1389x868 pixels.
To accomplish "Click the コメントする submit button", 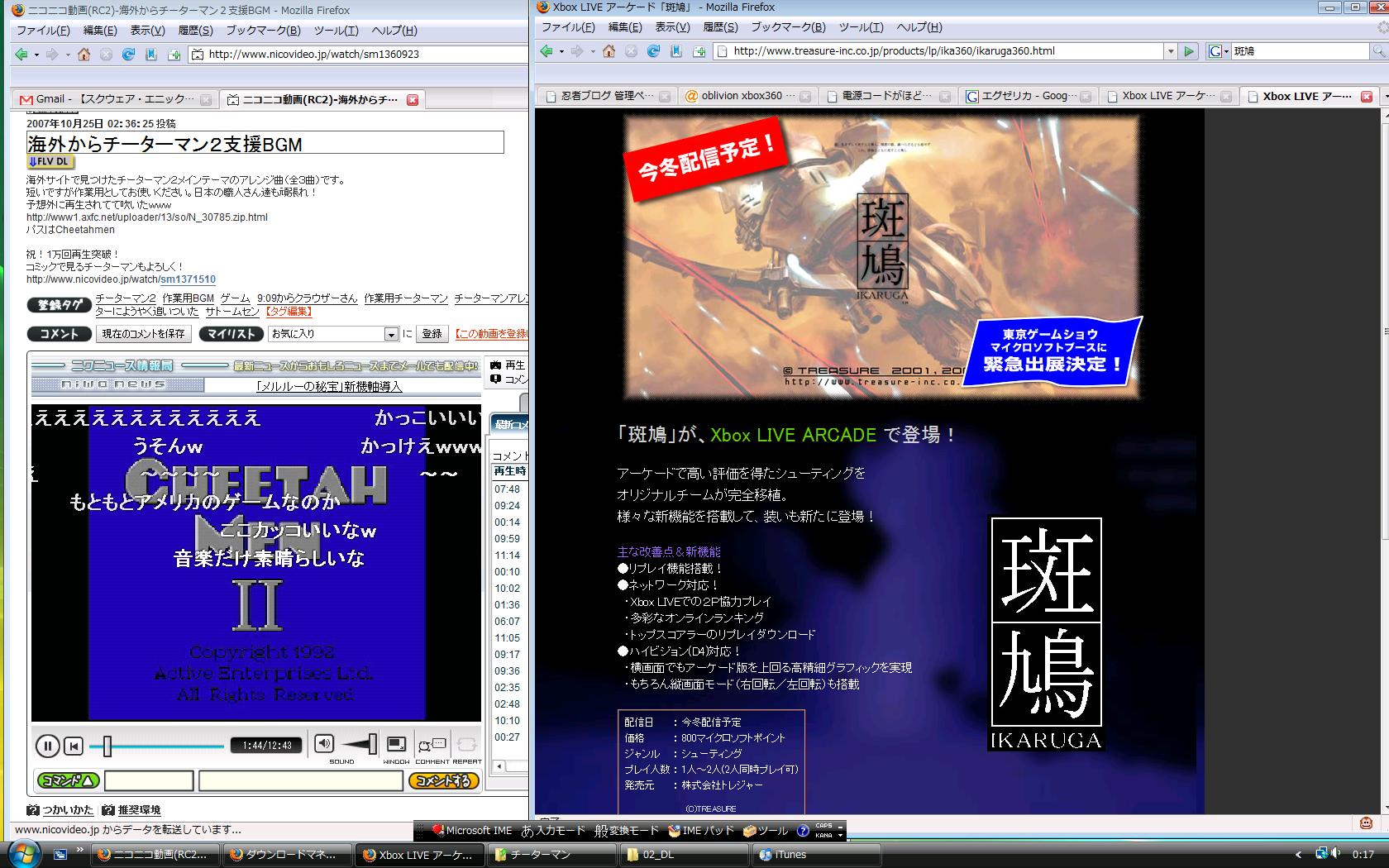I will 443,780.
